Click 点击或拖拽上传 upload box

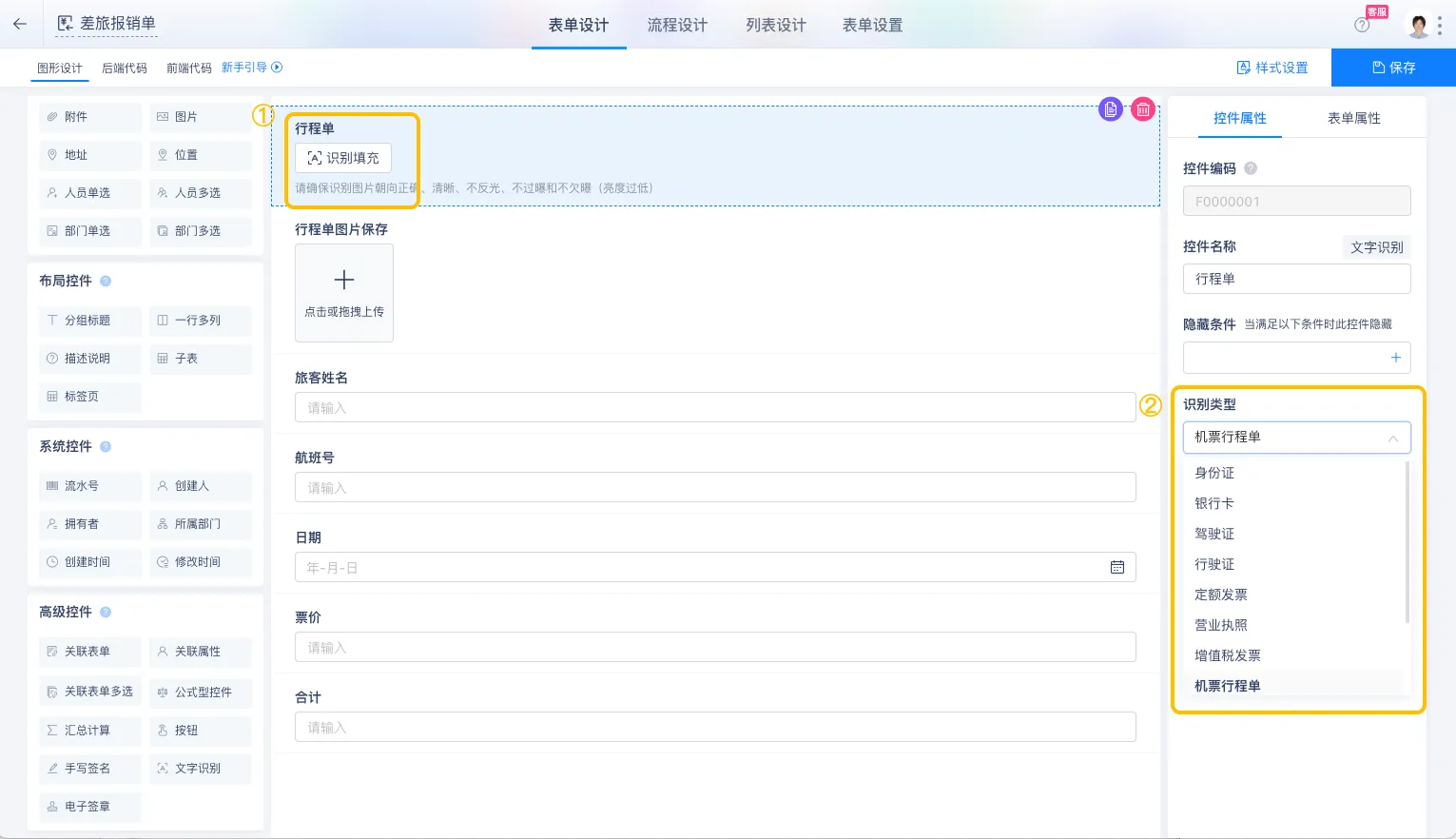(x=344, y=293)
